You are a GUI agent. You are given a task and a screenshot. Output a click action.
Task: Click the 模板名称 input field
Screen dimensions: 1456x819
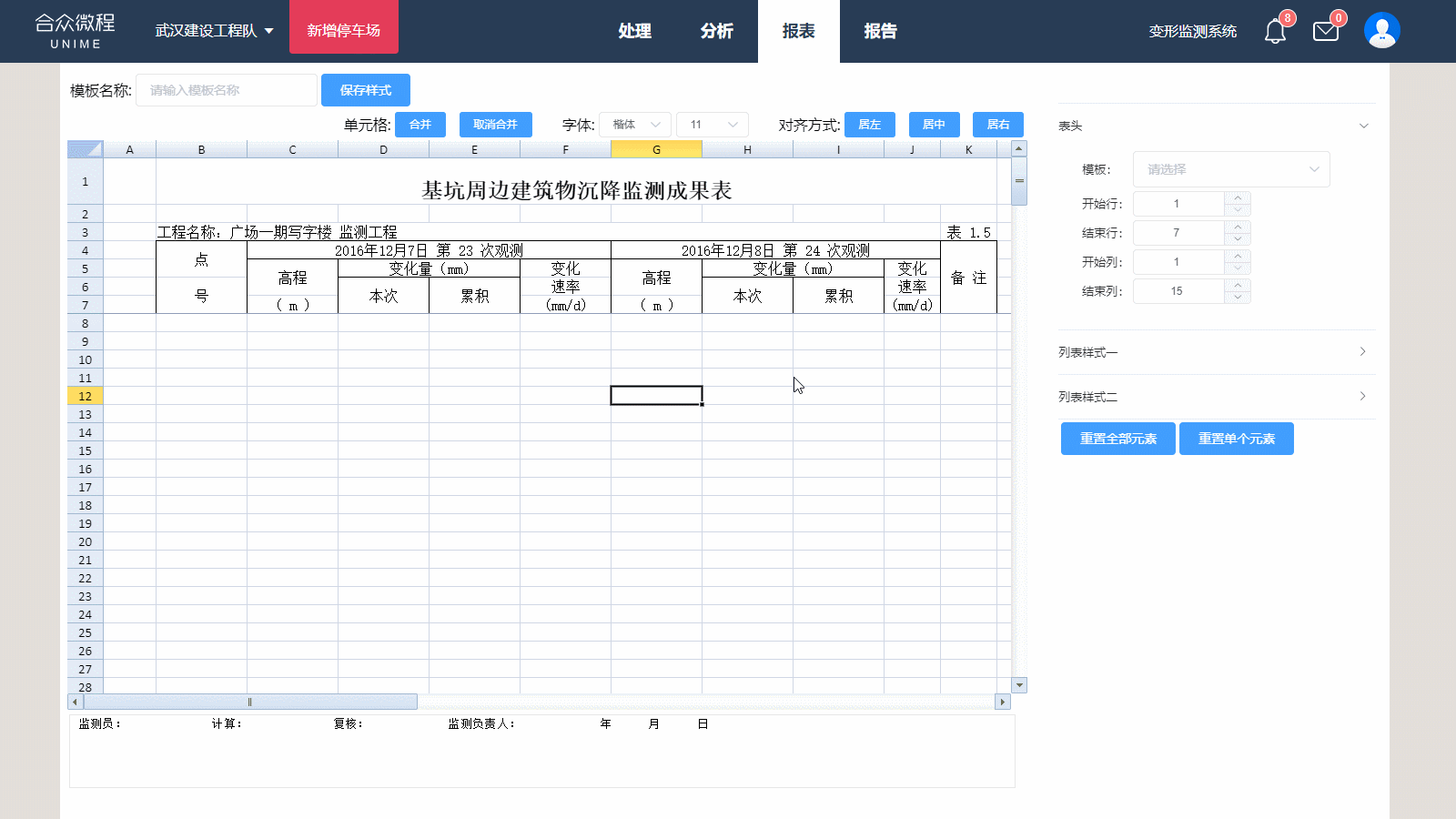(227, 90)
